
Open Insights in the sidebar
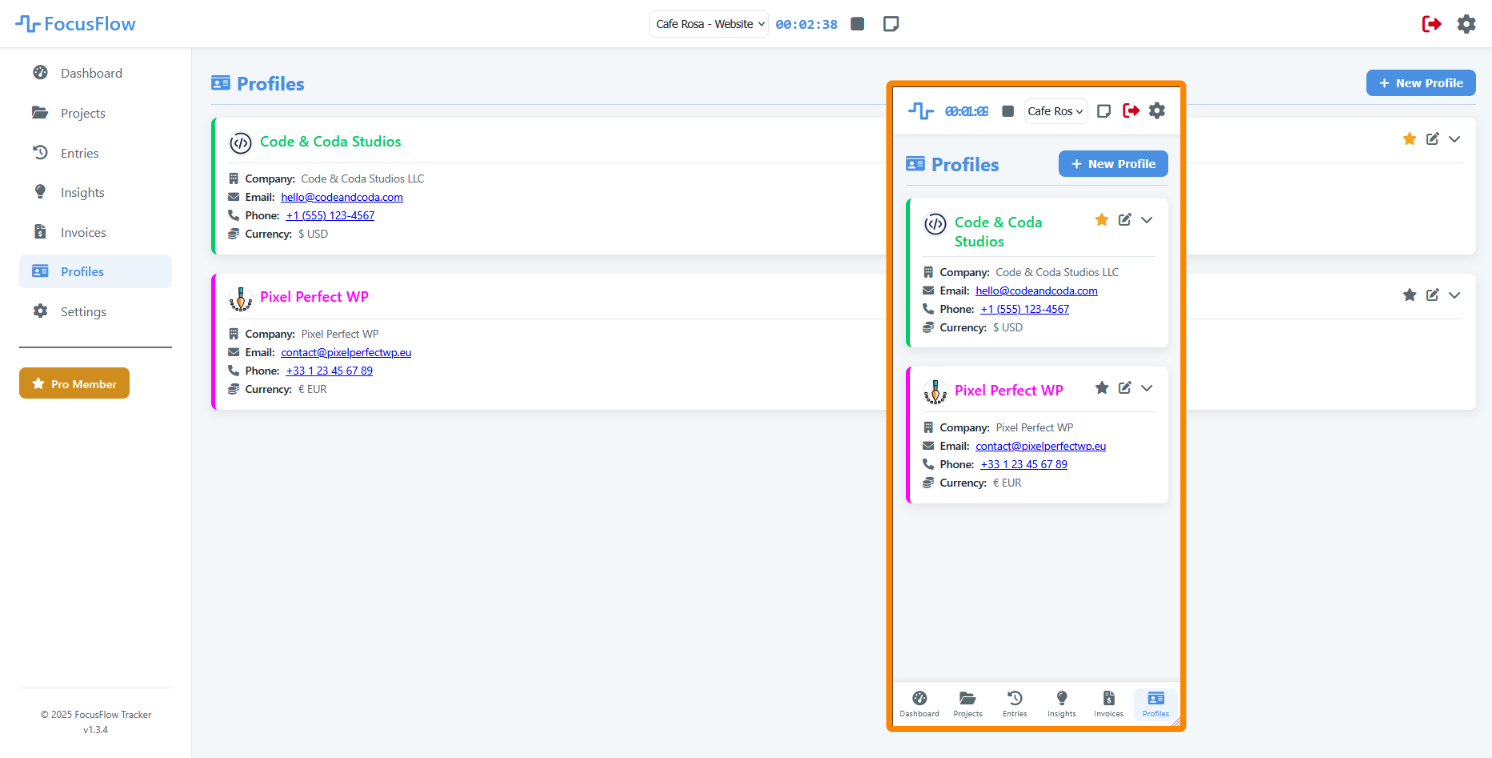tap(95, 192)
